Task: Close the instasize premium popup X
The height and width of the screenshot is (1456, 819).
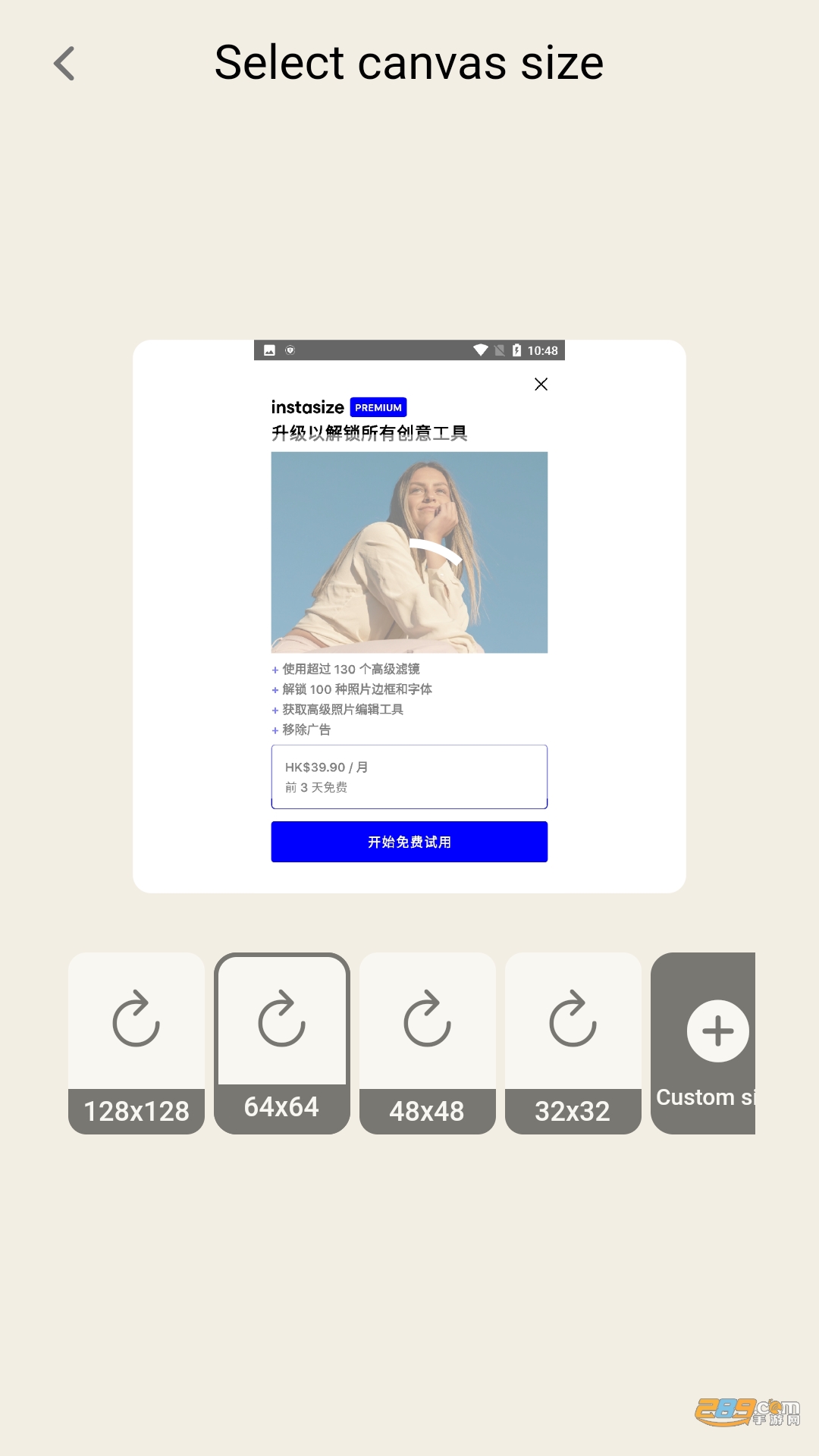Action: 541,384
